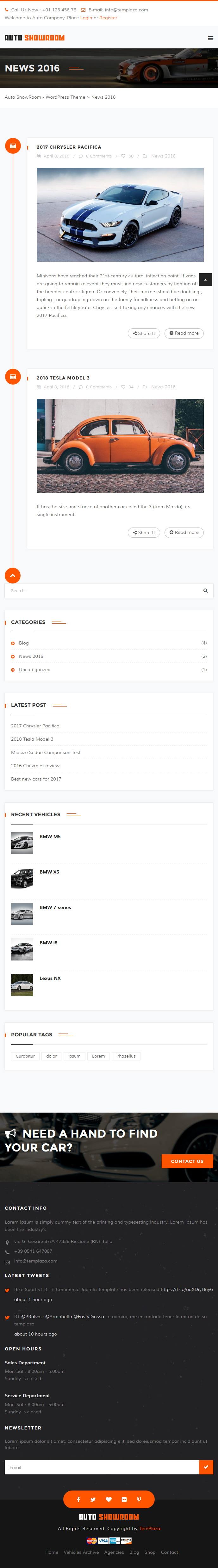This screenshot has width=218, height=1568.
Task: Share the 2017 Chrysler Pacifica post
Action: coord(144,333)
